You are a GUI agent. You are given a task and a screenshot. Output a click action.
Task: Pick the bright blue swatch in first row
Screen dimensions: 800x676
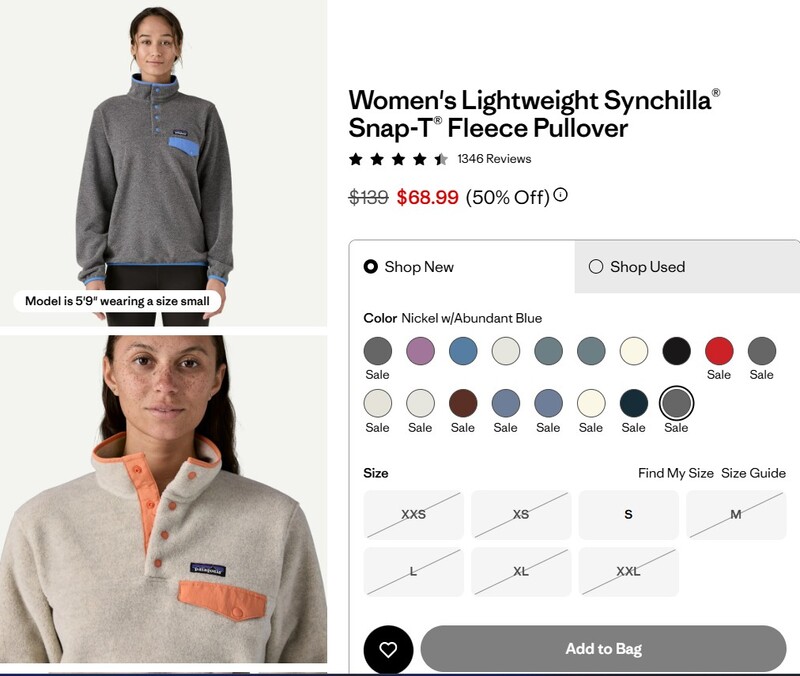(463, 351)
